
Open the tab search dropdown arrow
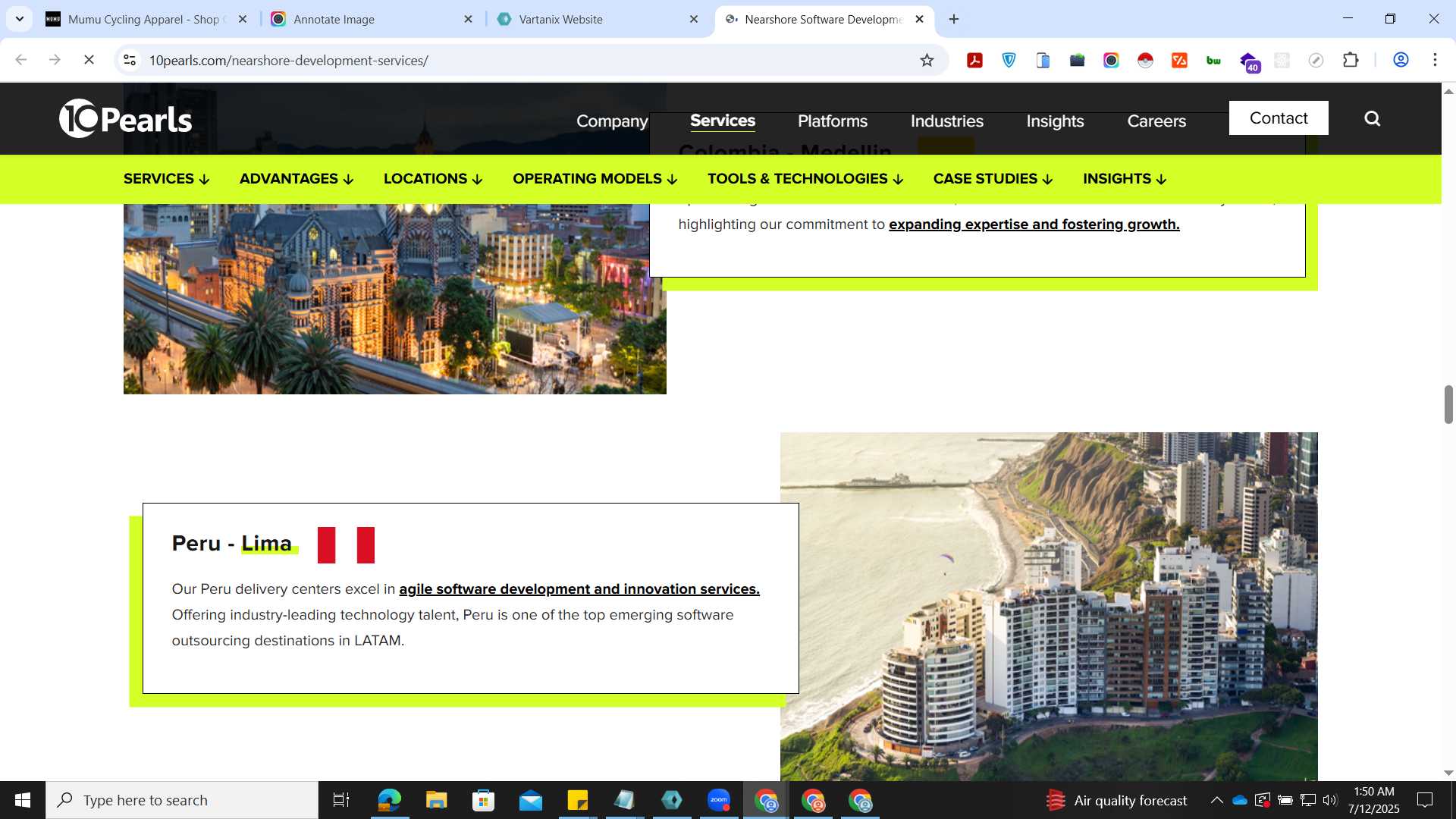pos(20,20)
